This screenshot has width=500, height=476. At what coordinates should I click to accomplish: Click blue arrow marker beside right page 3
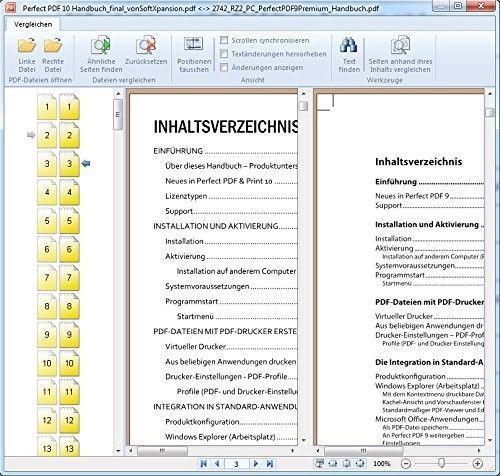coord(86,163)
